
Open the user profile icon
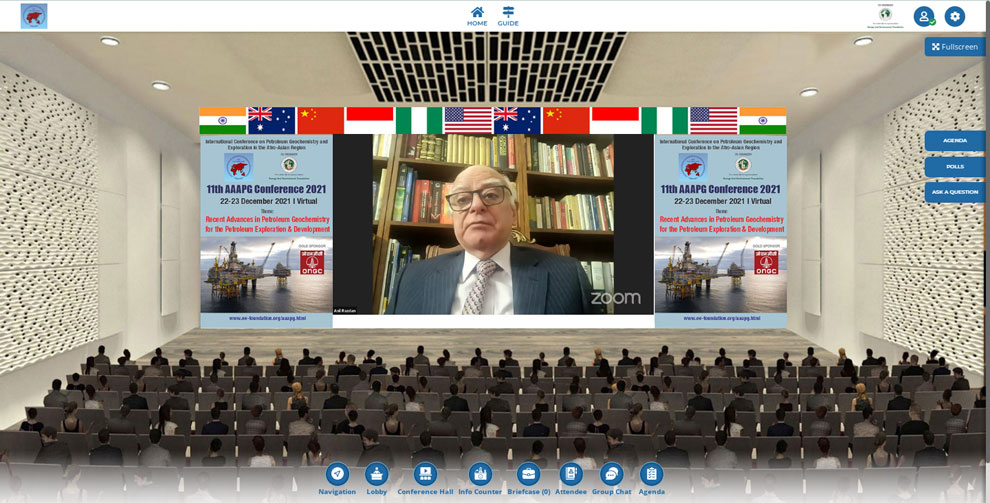click(924, 16)
